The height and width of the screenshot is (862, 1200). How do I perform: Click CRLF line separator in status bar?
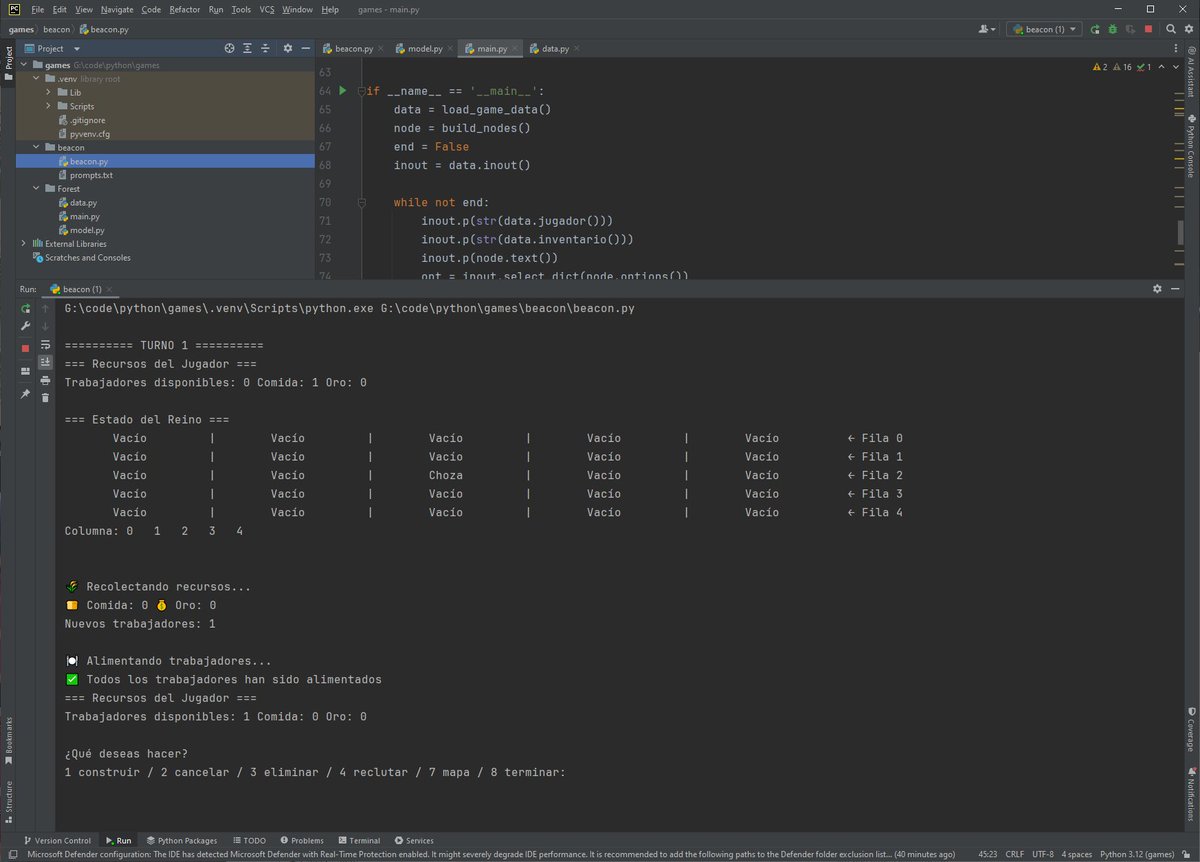click(x=1015, y=855)
